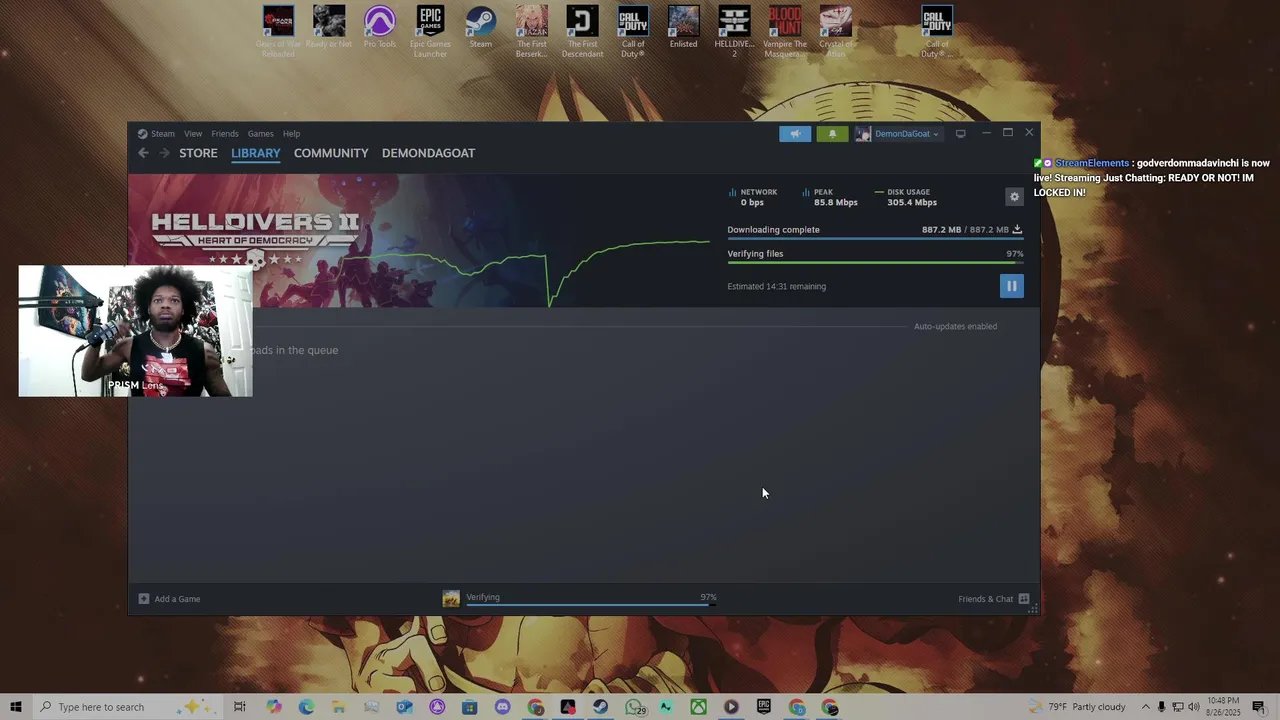1280x720 pixels.
Task: Select The First Descendant desktop shortcut
Action: click(582, 32)
